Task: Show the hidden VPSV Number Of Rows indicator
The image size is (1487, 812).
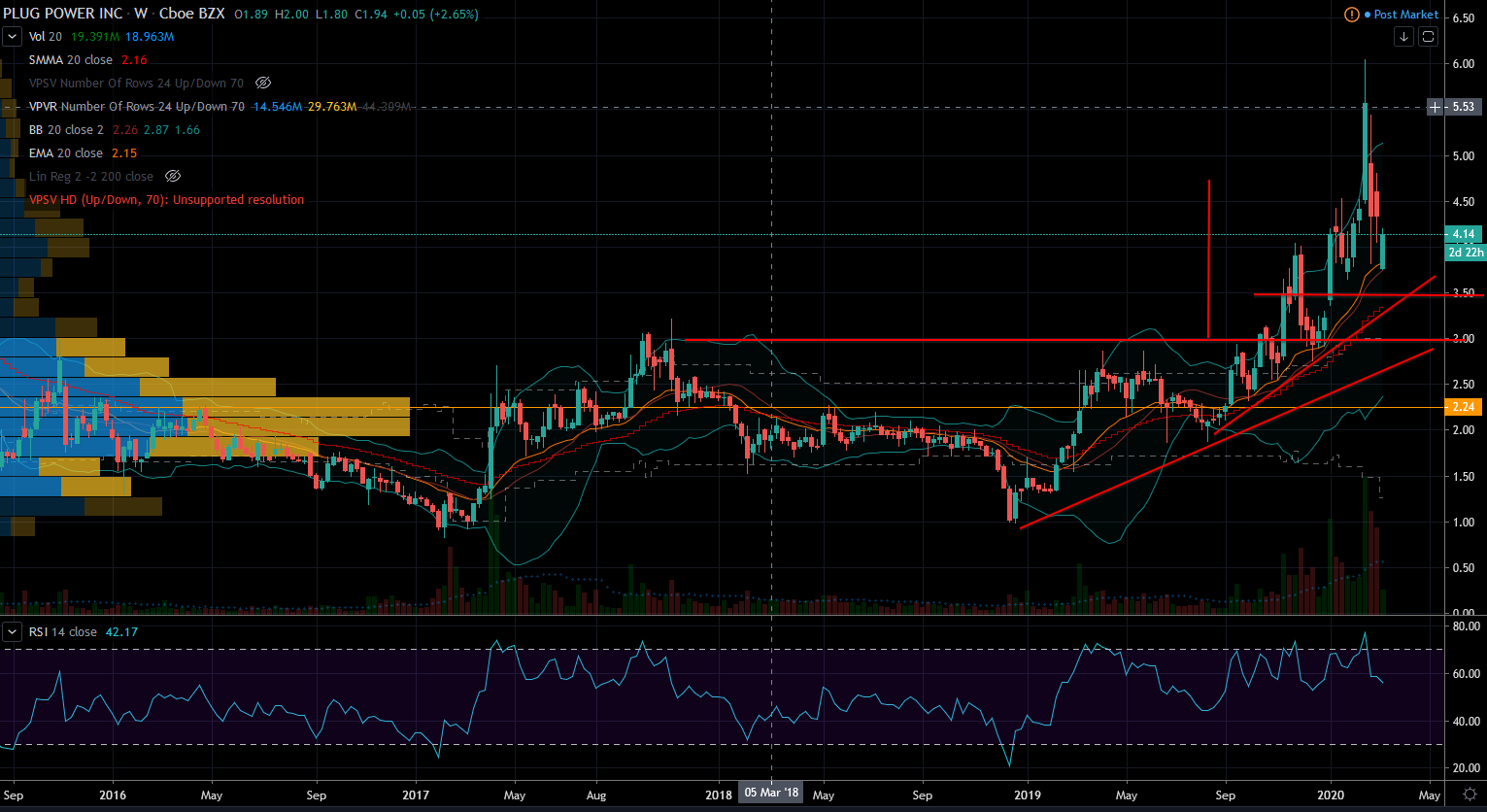Action: [x=263, y=84]
